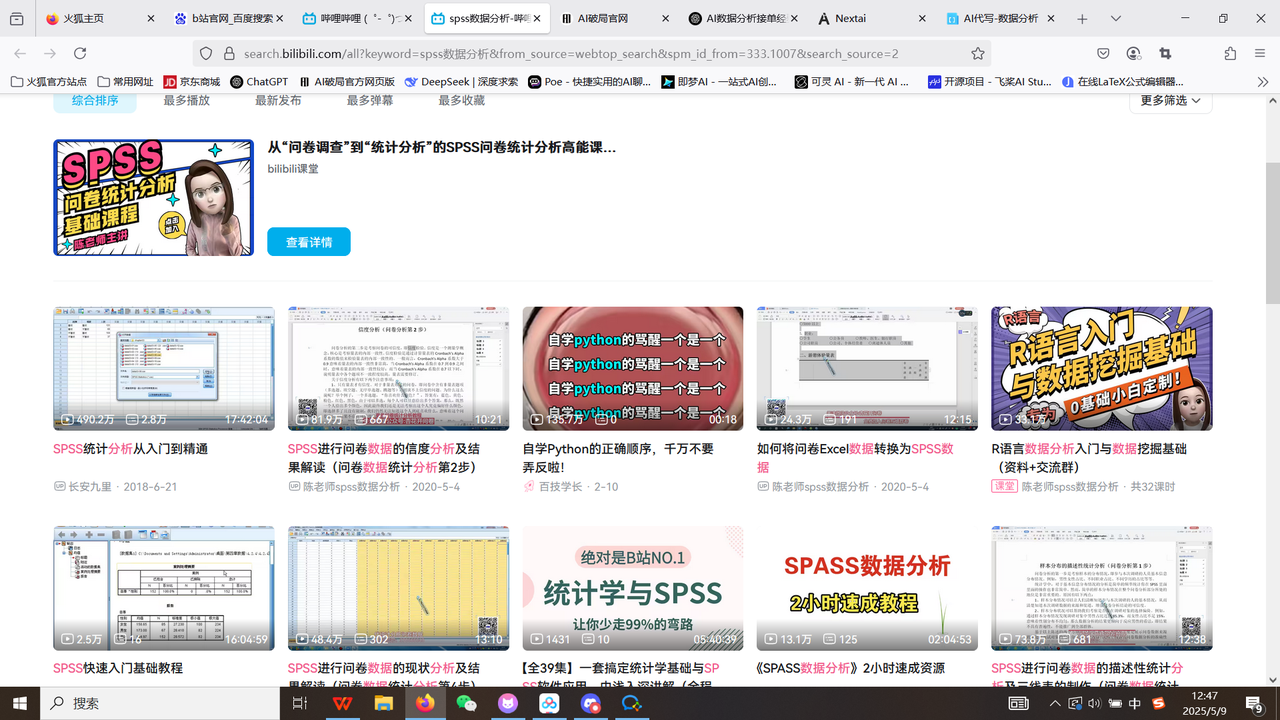Screen dimensions: 1280x720
Task: Open the 即梦AI bookmark
Action: pos(719,82)
